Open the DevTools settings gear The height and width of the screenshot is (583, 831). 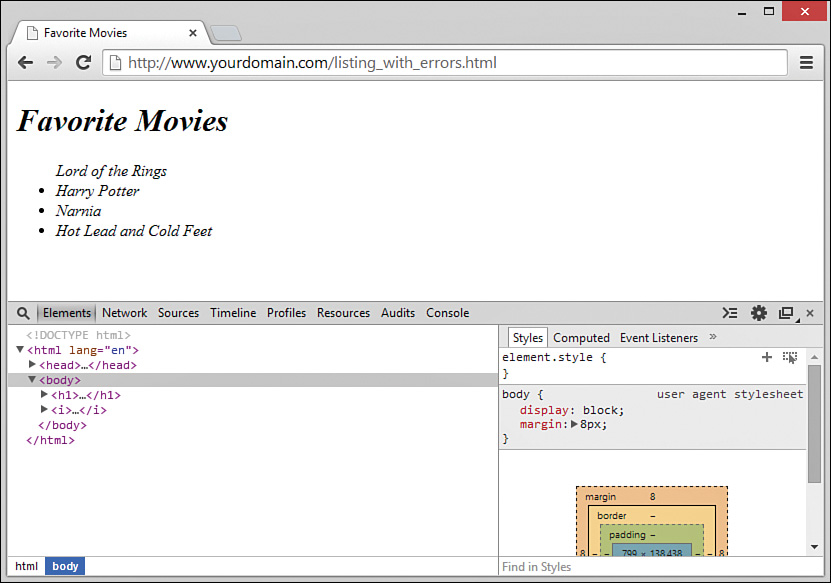click(x=761, y=313)
